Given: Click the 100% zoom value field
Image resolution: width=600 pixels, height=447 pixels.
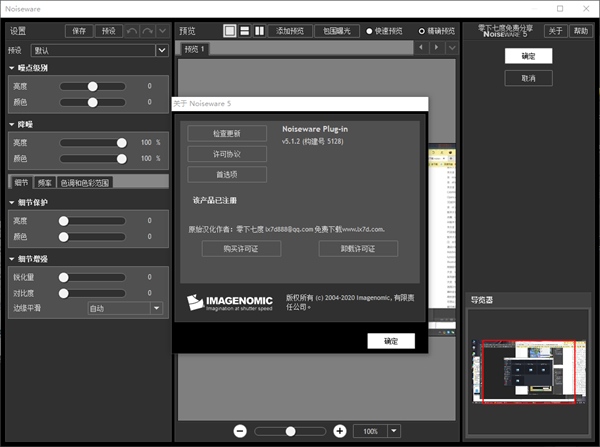Looking at the screenshot, I should tap(370, 431).
